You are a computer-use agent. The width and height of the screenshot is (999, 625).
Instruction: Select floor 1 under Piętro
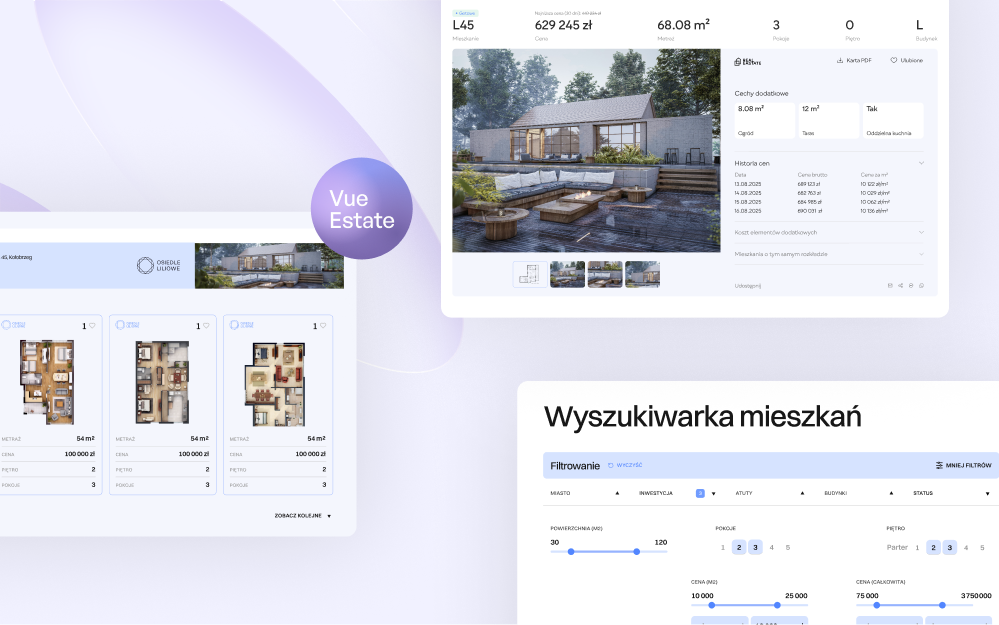[x=917, y=547]
